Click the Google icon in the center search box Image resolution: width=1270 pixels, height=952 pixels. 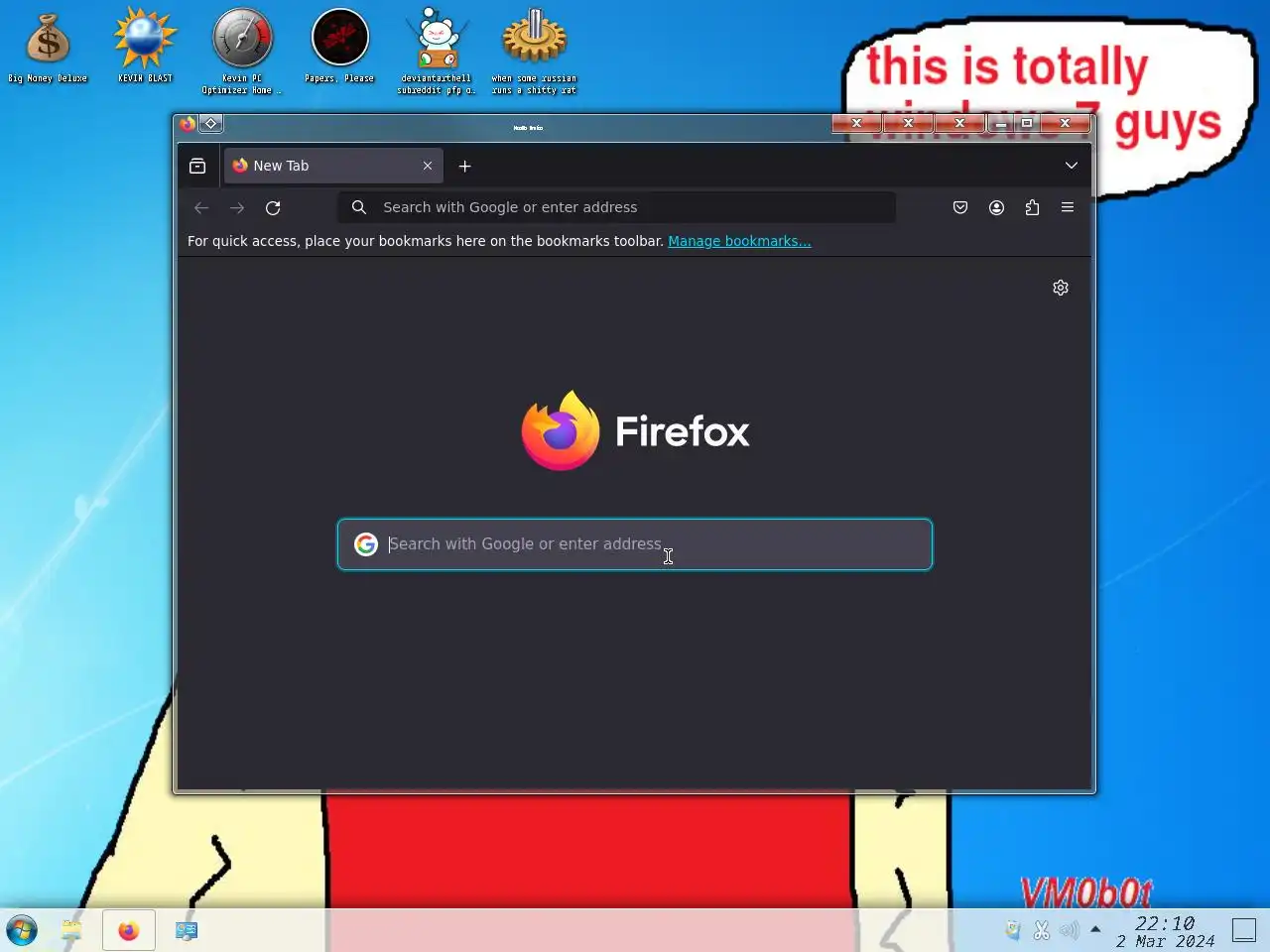click(366, 544)
